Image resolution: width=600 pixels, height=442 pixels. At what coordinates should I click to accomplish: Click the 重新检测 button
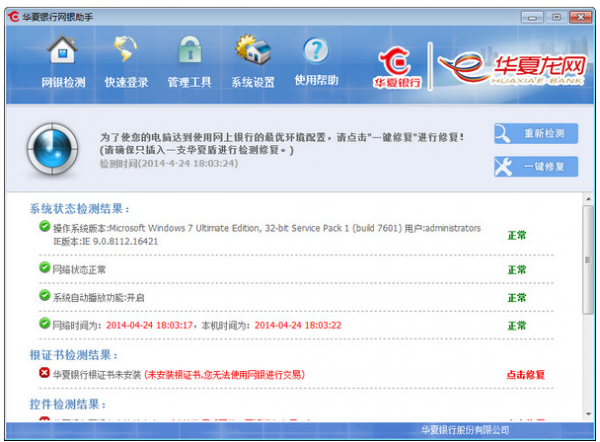pyautogui.click(x=536, y=134)
